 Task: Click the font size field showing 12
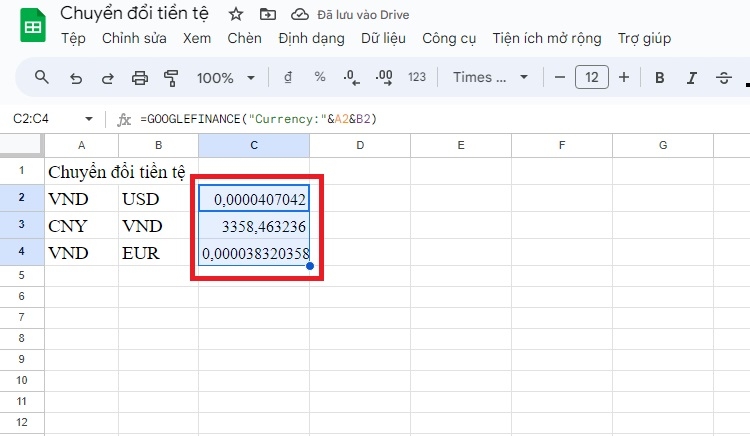592,77
